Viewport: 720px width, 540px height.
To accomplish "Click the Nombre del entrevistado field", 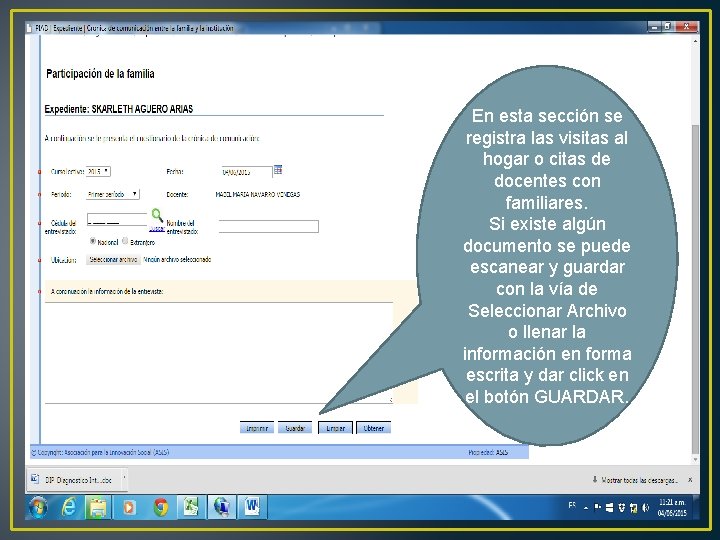I will click(x=269, y=226).
